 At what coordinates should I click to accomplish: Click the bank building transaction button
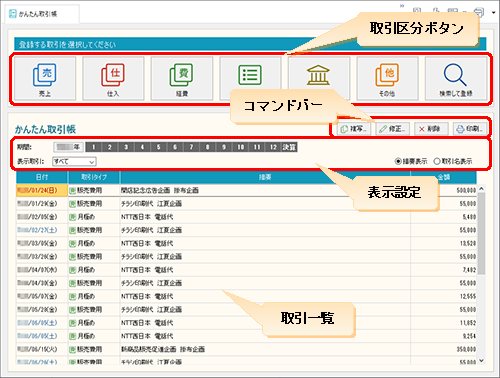tap(319, 75)
